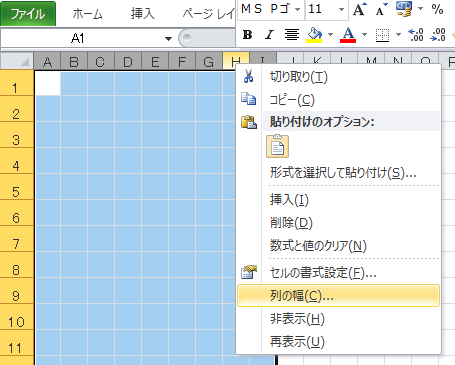The height and width of the screenshot is (365, 455).
Task: Select row 9 header
Action: [x=17, y=291]
